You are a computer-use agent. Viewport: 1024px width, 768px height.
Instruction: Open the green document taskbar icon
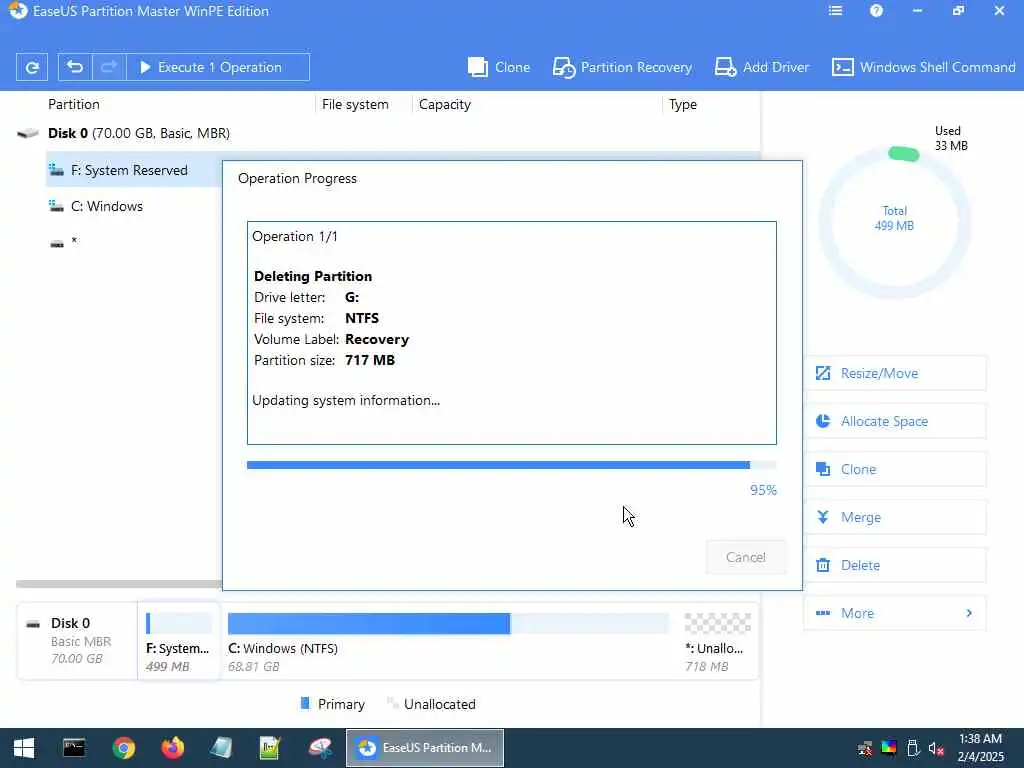(270, 748)
